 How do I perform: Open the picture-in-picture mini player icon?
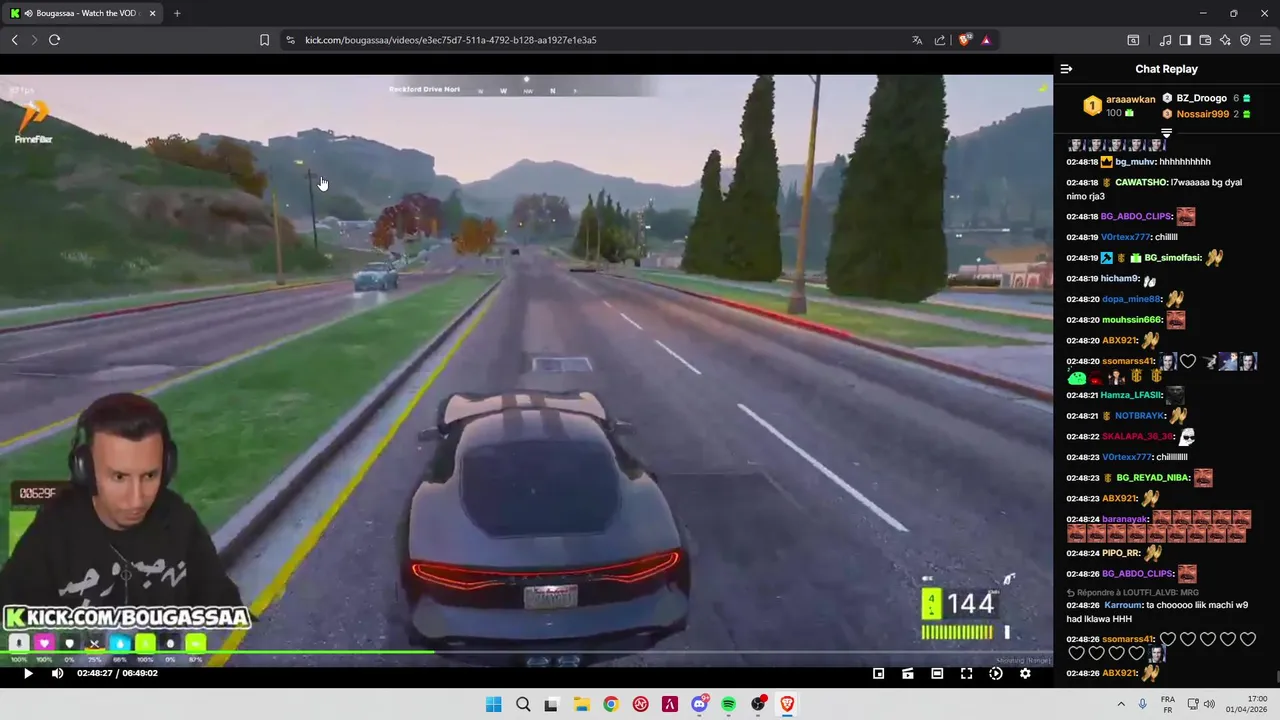click(878, 674)
